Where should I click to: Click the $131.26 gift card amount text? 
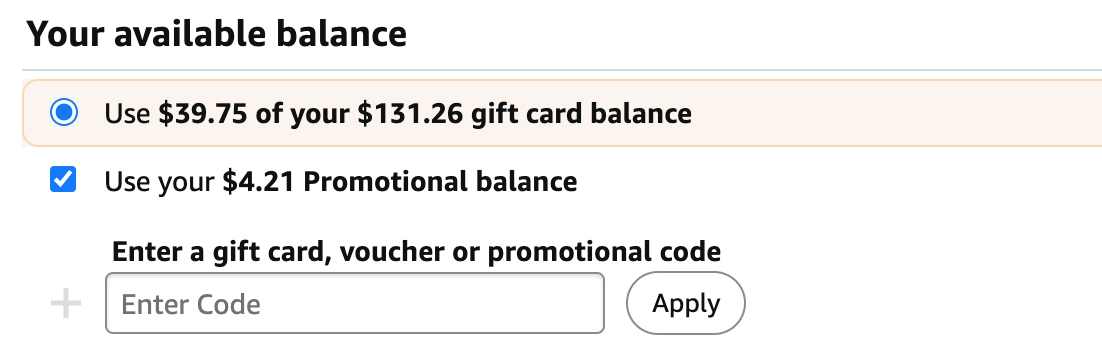click(410, 113)
